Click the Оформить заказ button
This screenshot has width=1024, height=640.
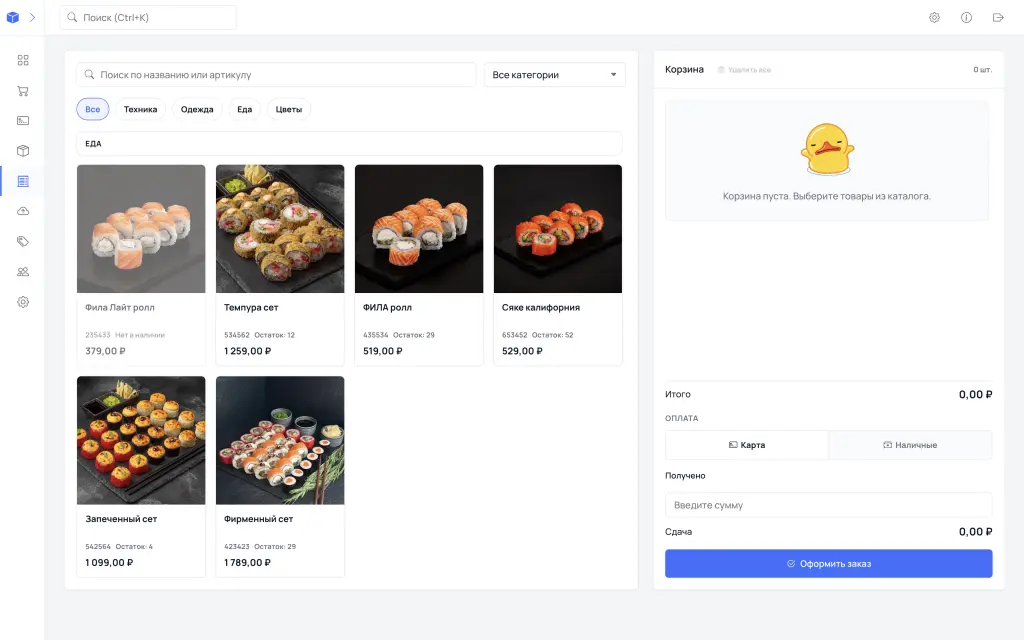tap(829, 564)
